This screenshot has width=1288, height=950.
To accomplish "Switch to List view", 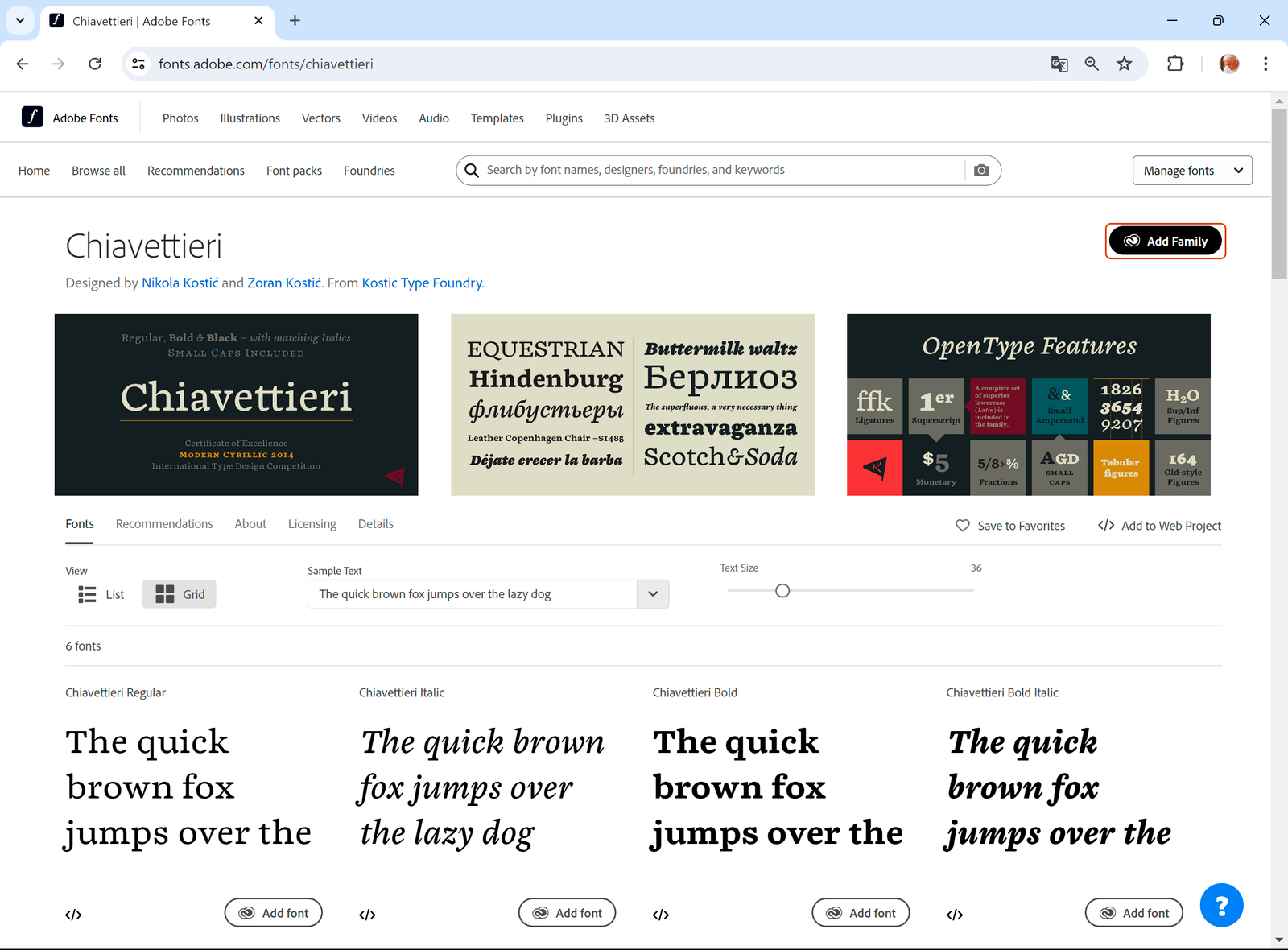I will click(101, 594).
